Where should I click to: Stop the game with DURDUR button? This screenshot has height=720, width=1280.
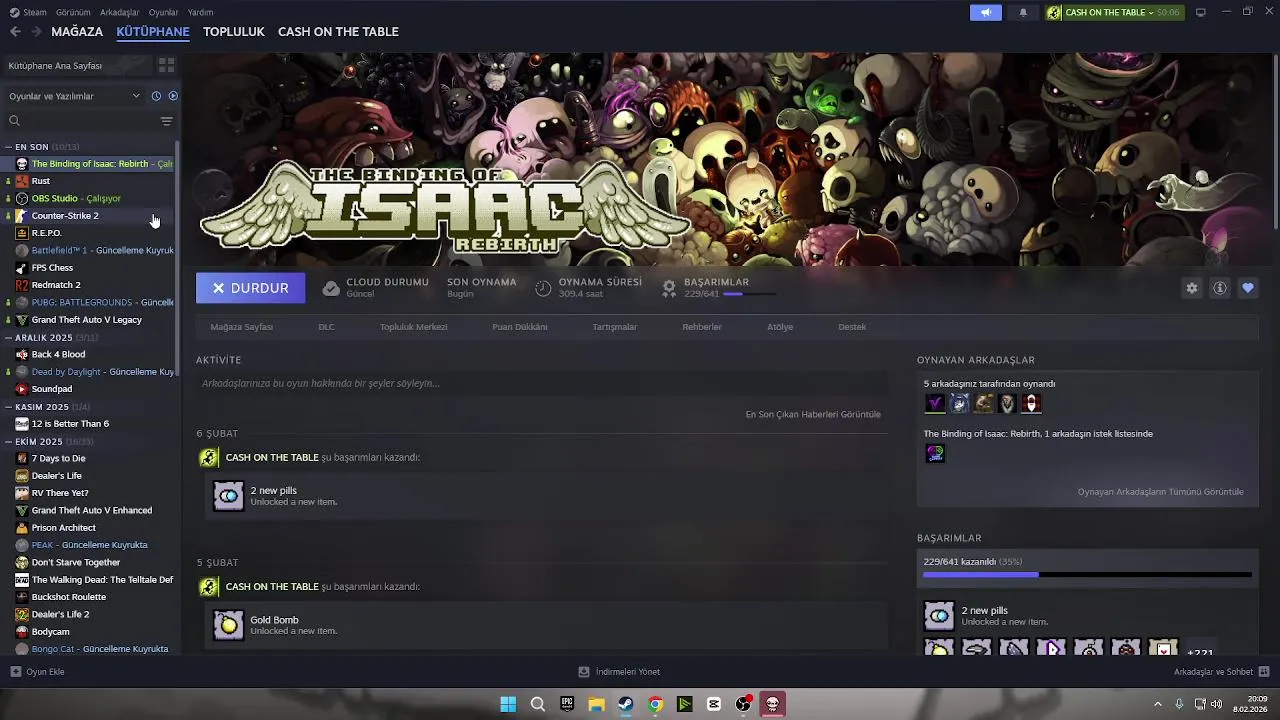(250, 288)
